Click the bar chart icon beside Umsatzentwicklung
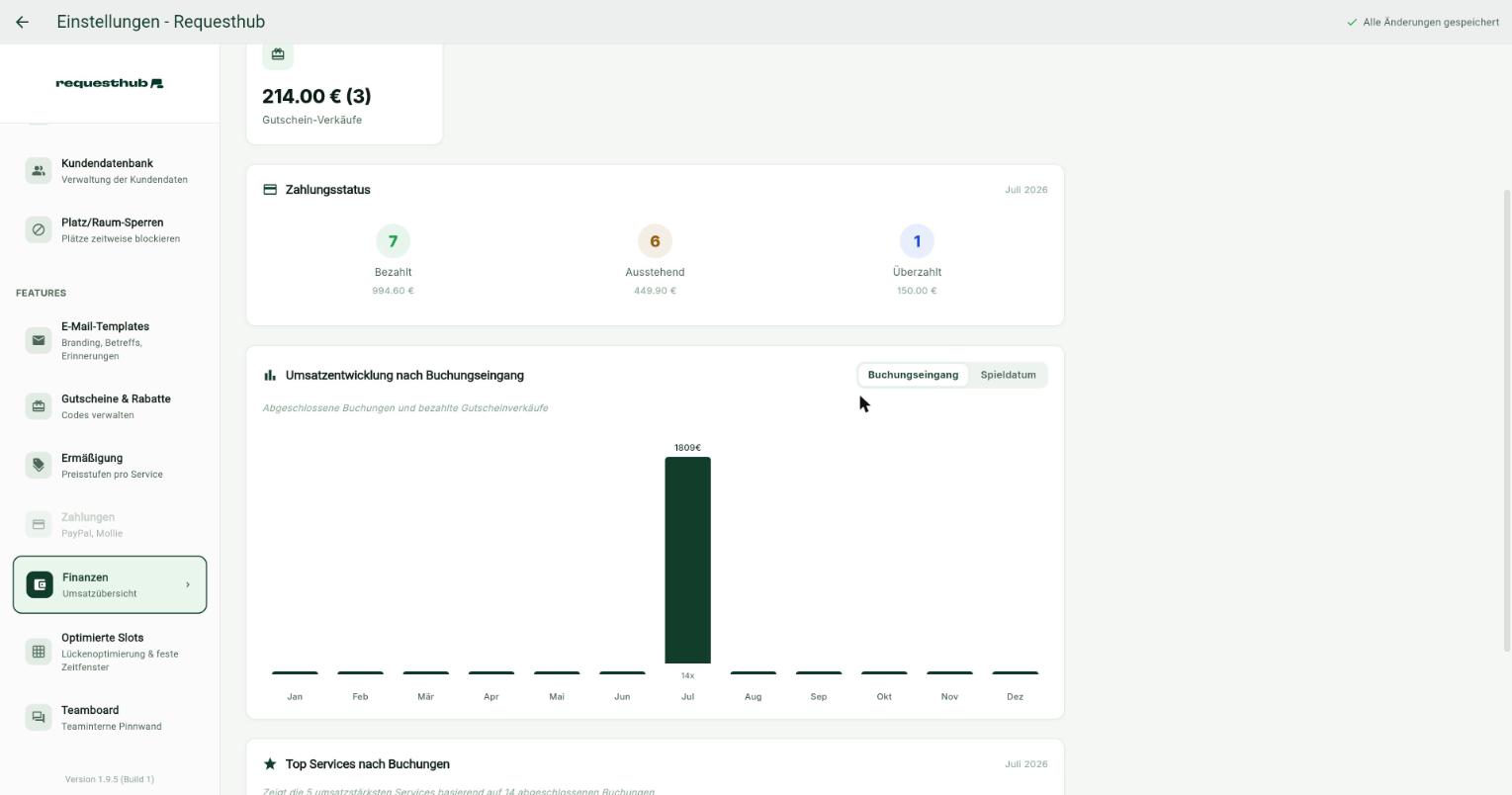1512x795 pixels. 270,375
